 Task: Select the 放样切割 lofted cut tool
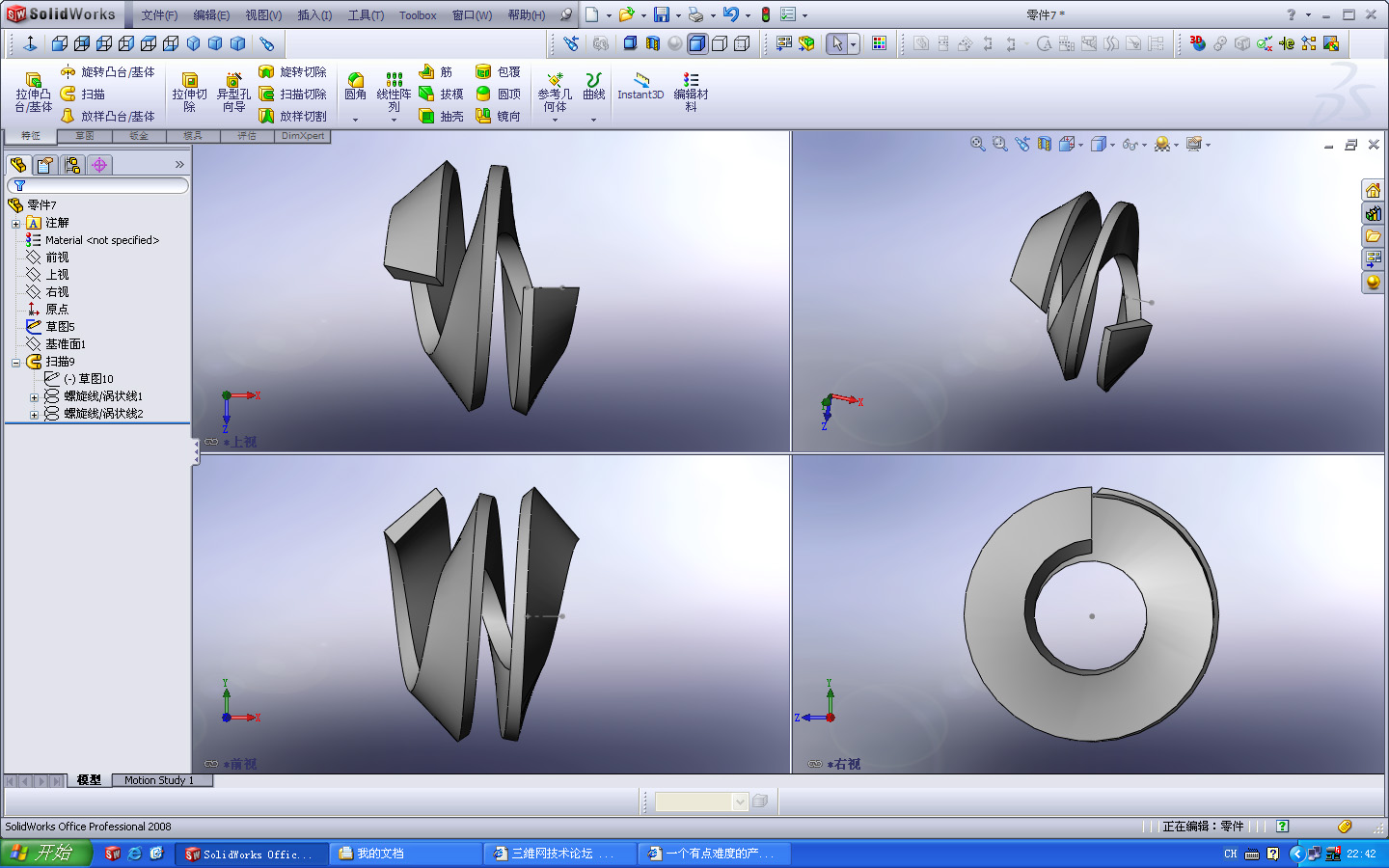(292, 116)
